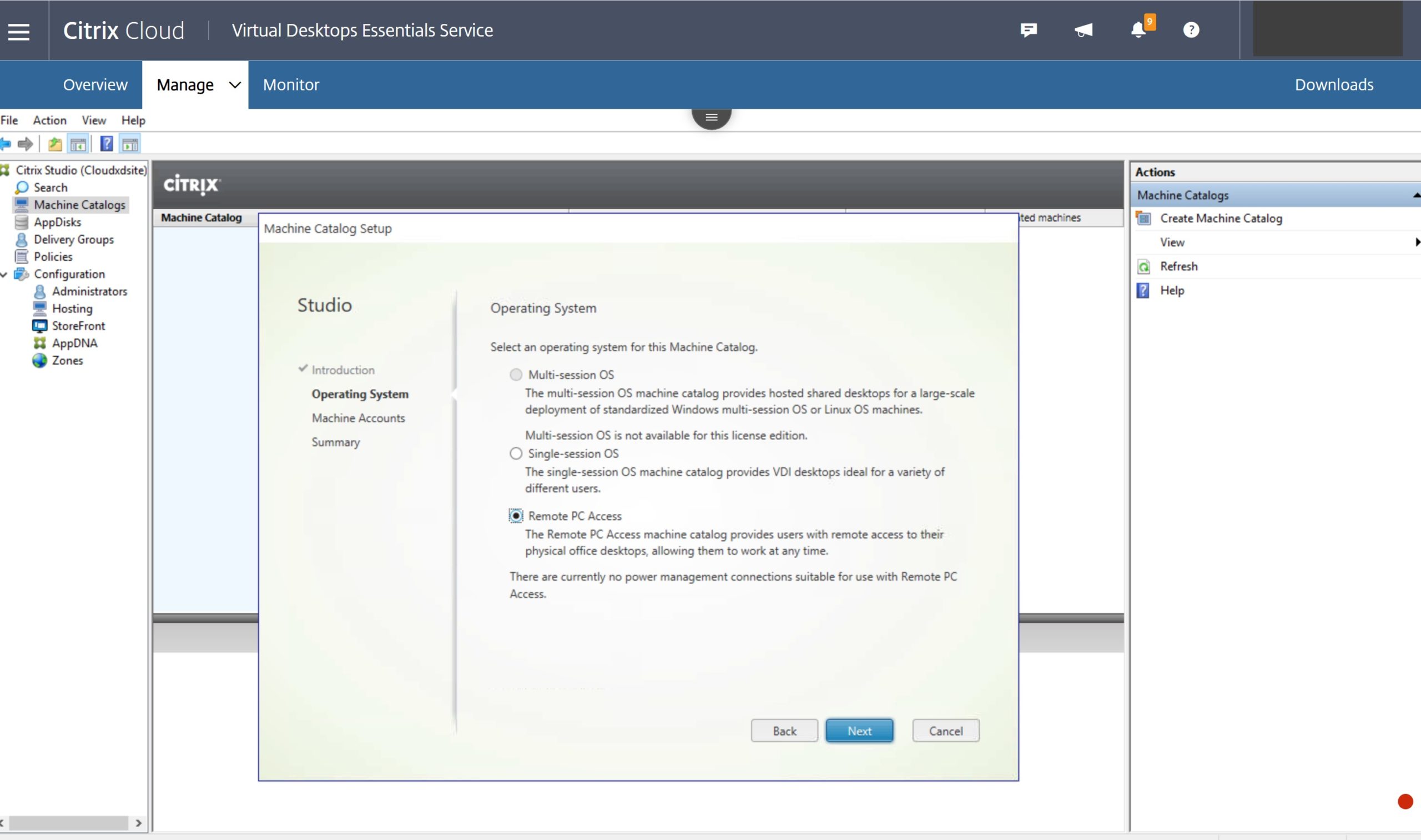Click the Create Machine Catalog action icon
The height and width of the screenshot is (840, 1421).
coord(1143,218)
